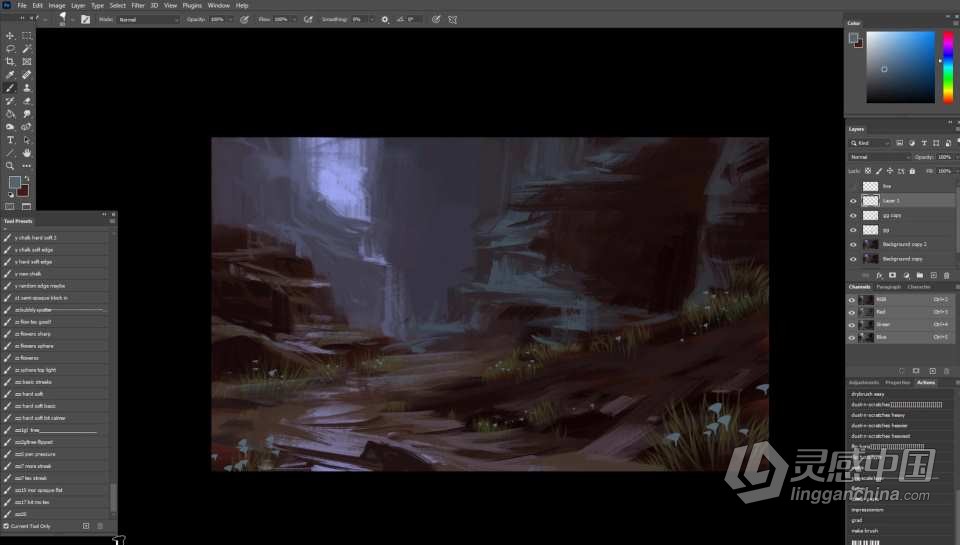The image size is (960, 545).
Task: Click the foreground color swatch
Action: coord(14,182)
